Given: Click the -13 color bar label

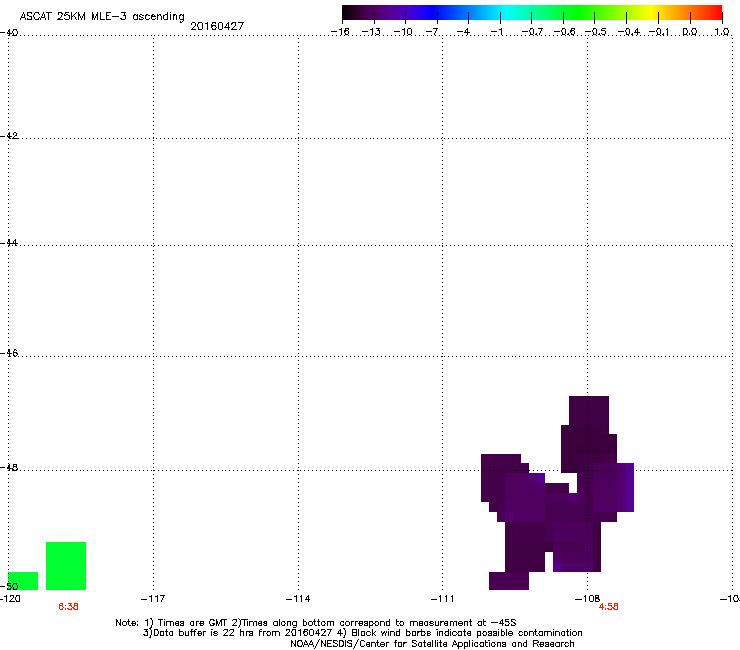Looking at the screenshot, I should pos(371,32).
